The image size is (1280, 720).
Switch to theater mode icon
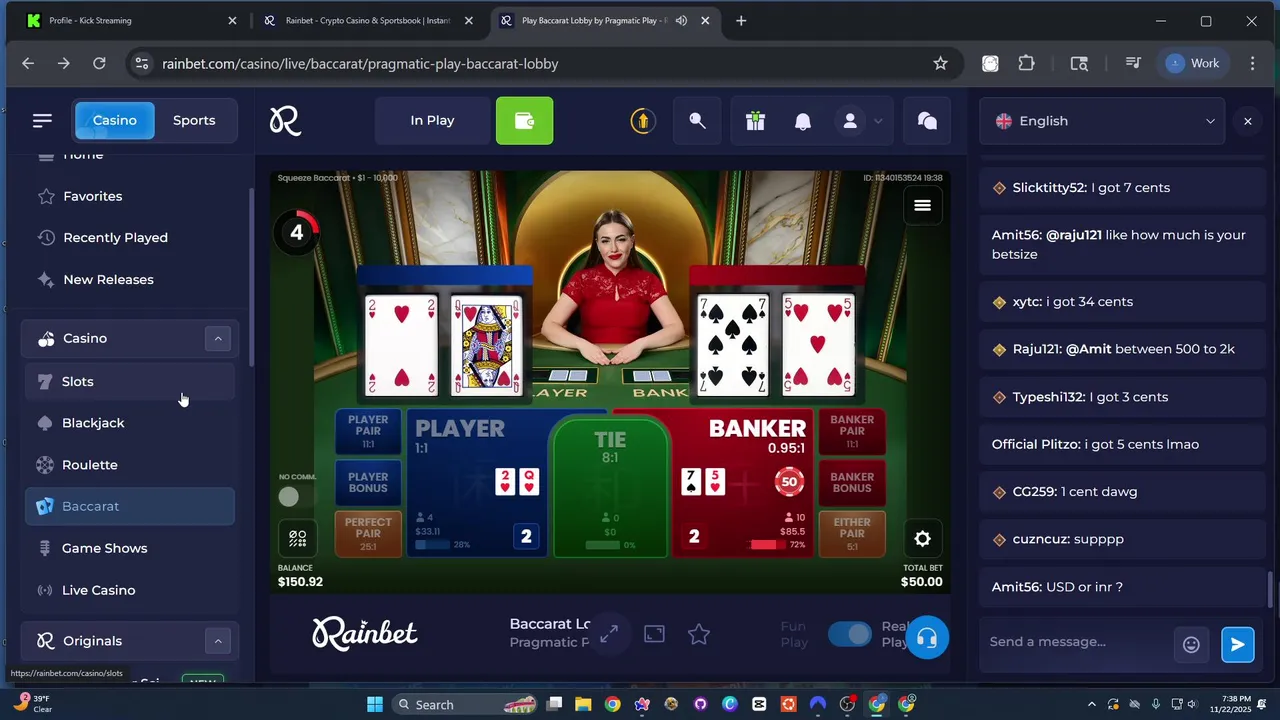tap(654, 634)
